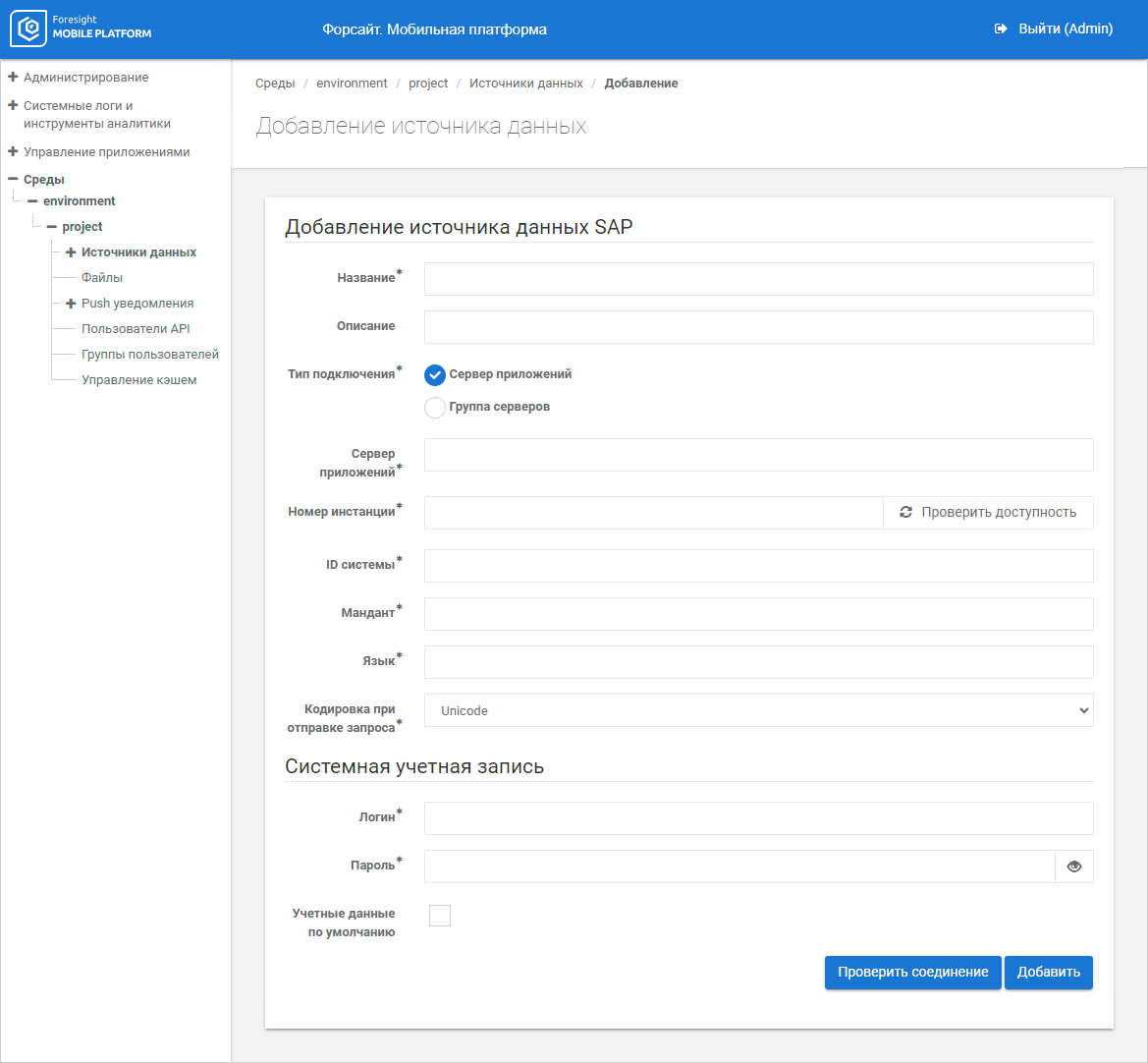Select the Группа серверов radio option

point(435,408)
